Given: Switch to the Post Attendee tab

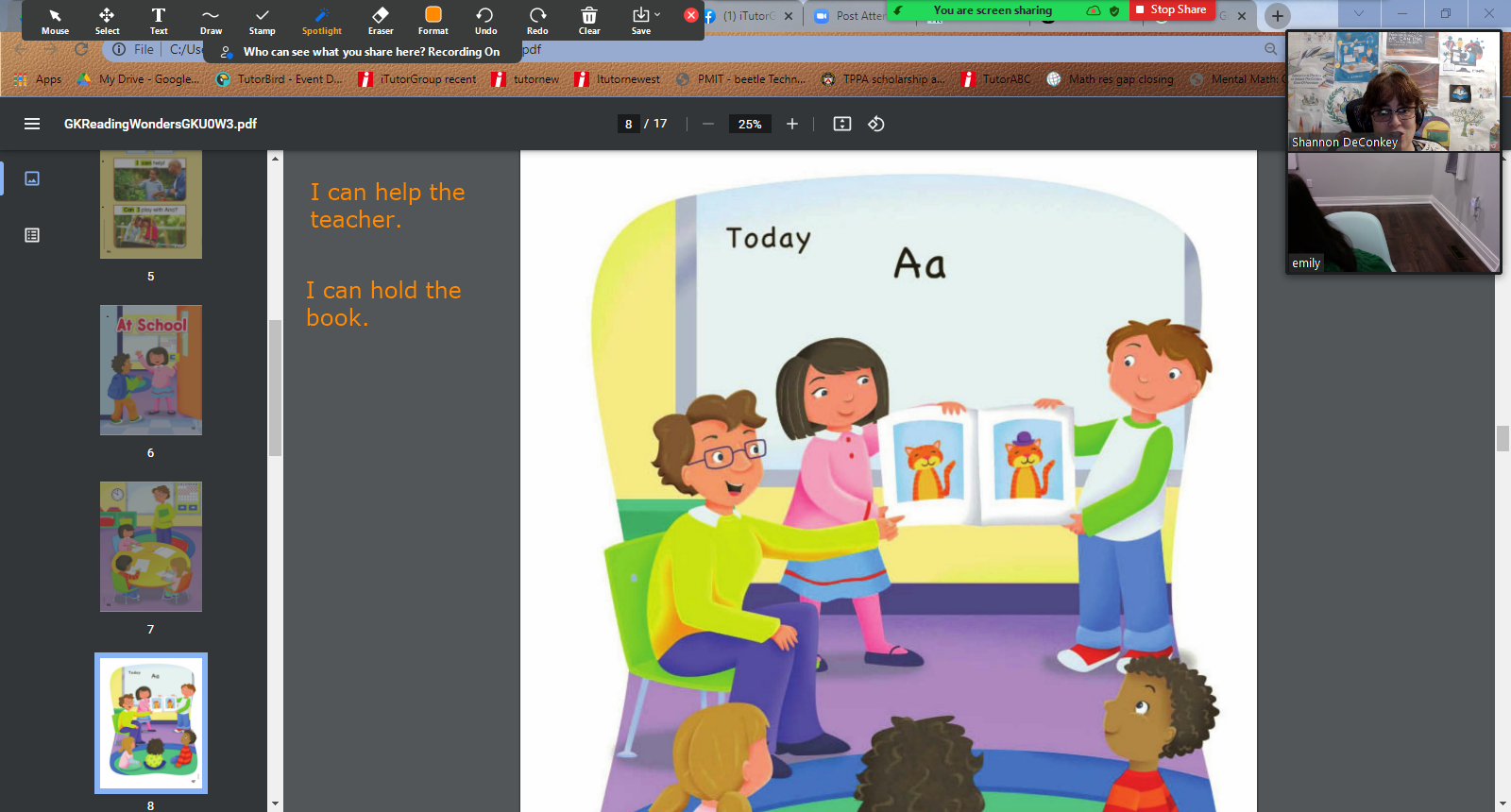Looking at the screenshot, I should point(850,16).
